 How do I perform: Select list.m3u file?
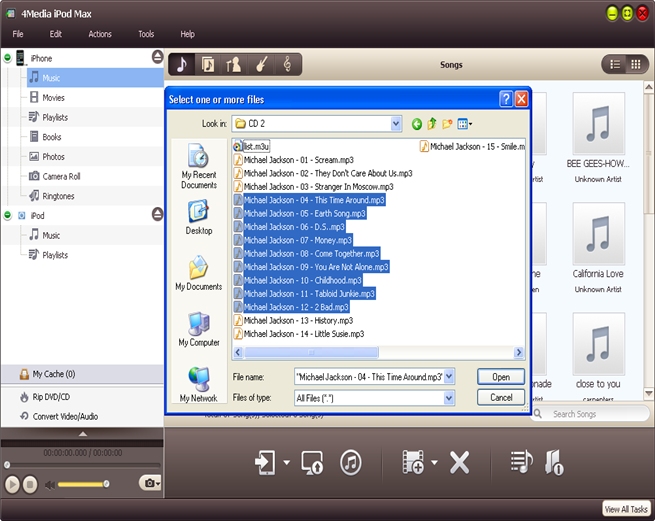pyautogui.click(x=251, y=146)
